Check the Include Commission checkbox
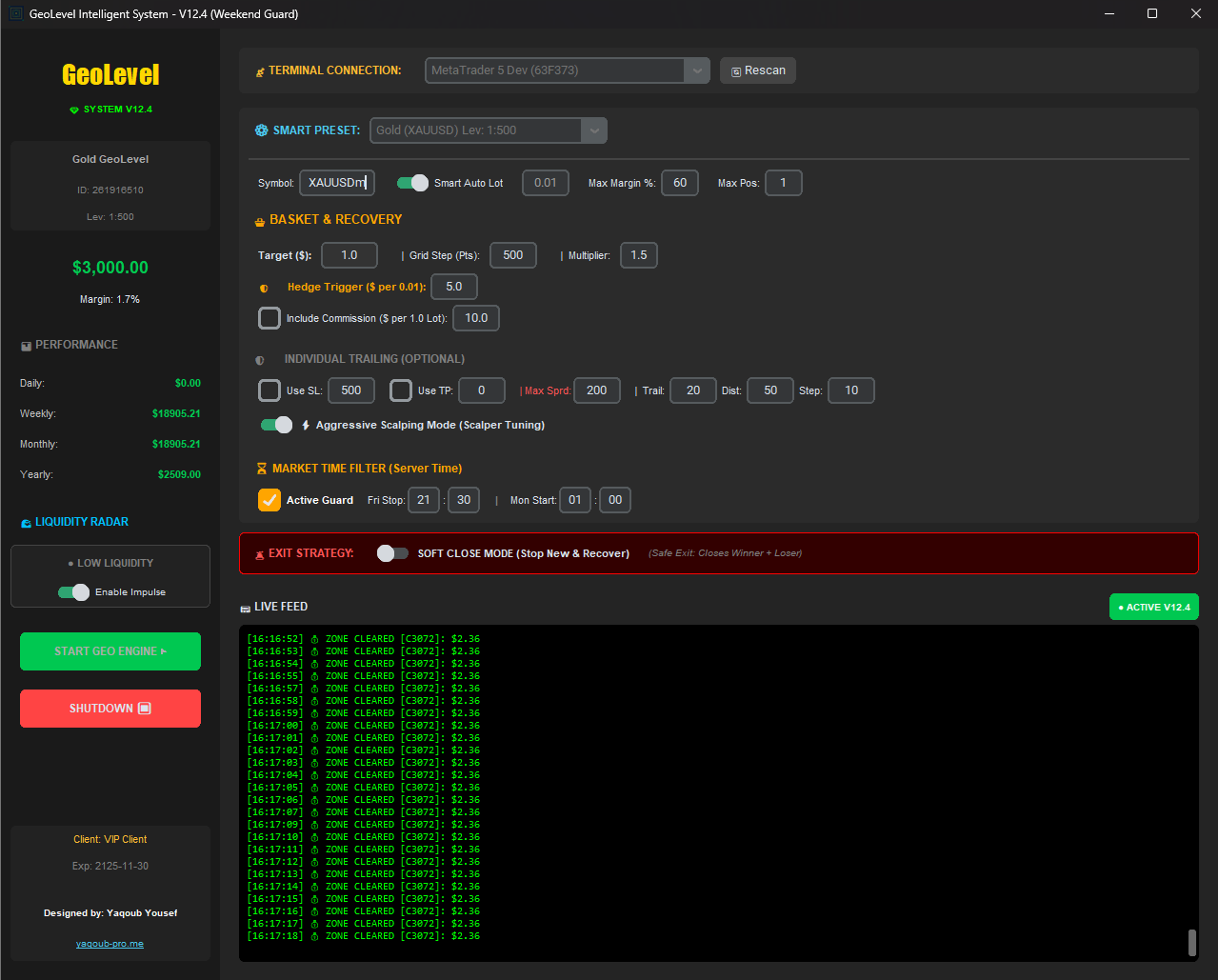 pos(269,318)
